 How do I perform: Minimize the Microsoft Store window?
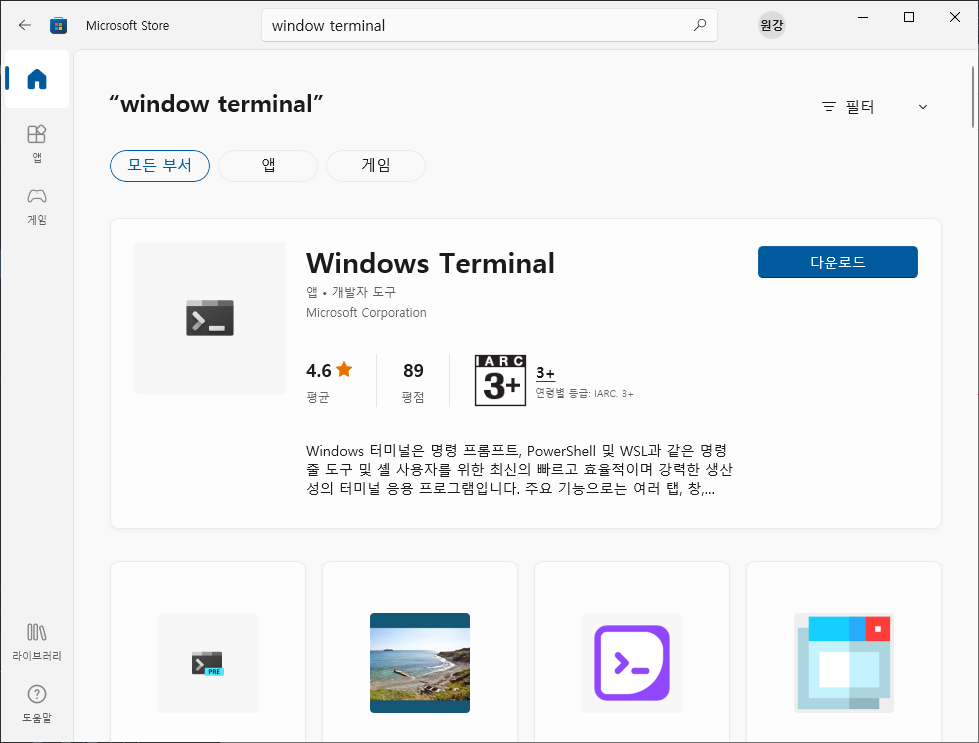863,17
